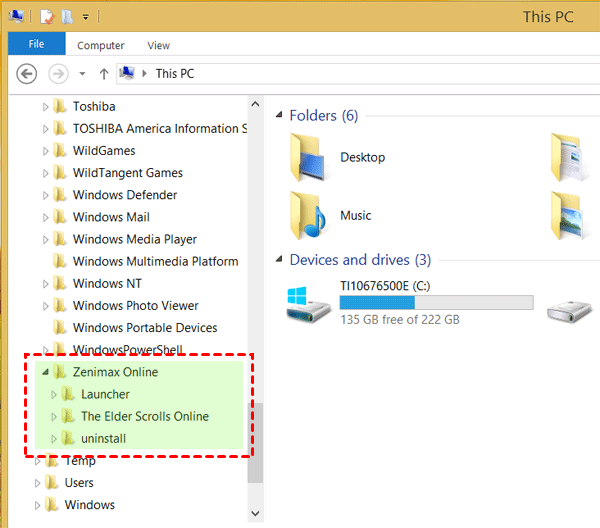Expand The Elder Scrolls Online folder
The image size is (600, 528).
[x=54, y=417]
